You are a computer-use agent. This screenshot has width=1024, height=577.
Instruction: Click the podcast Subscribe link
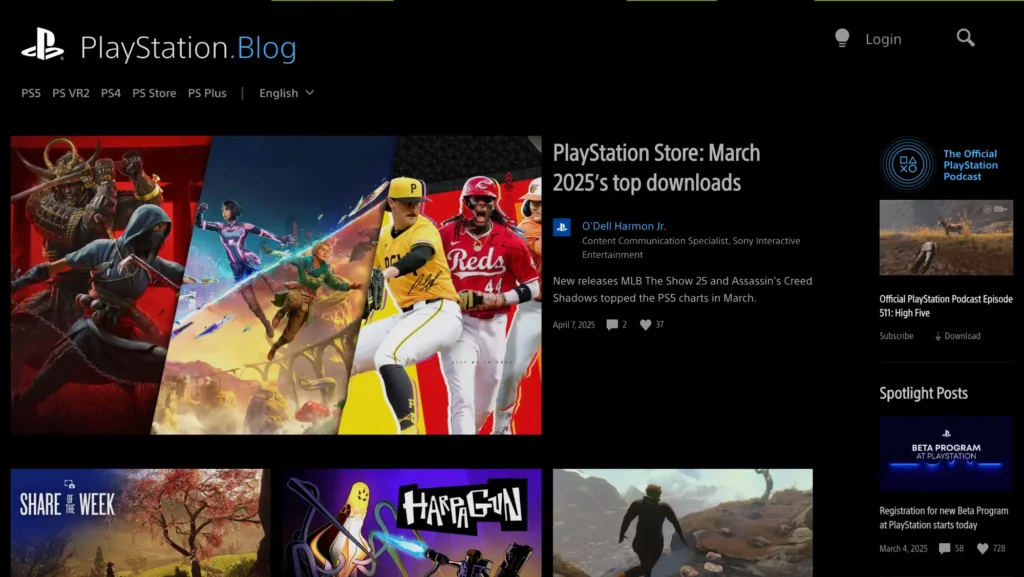[896, 336]
